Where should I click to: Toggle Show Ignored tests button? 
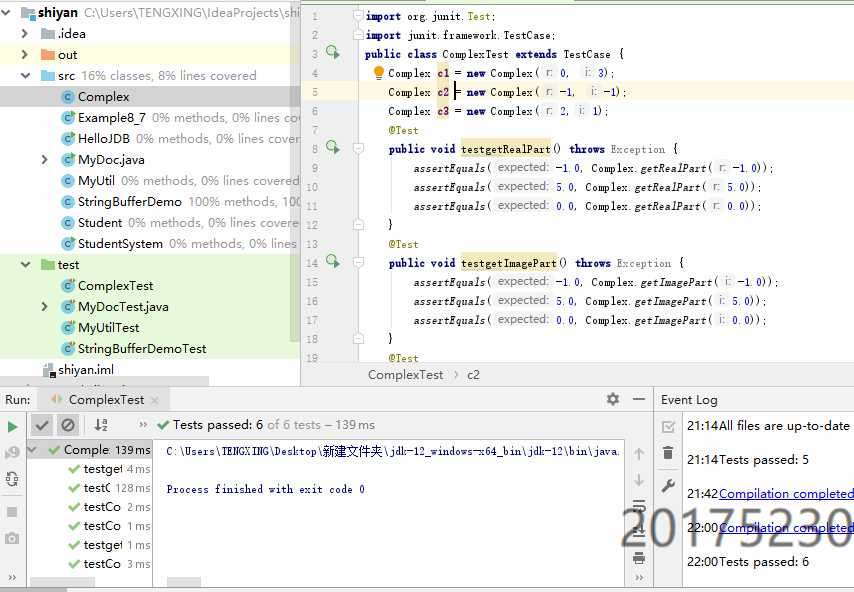click(68, 425)
